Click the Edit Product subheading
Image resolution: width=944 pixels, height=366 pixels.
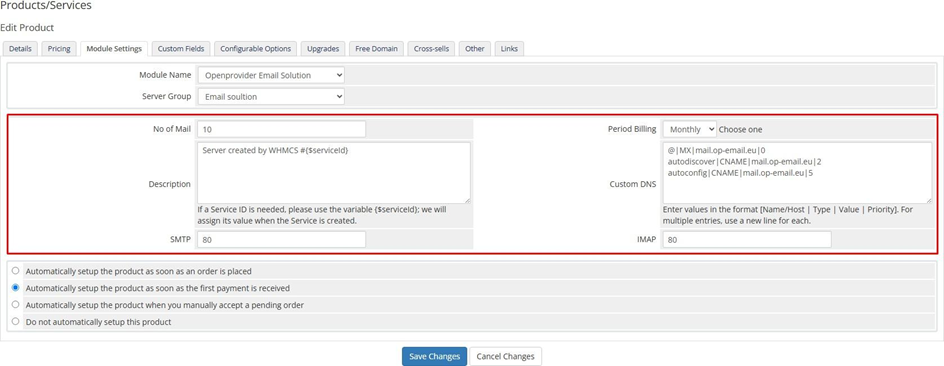(x=27, y=28)
